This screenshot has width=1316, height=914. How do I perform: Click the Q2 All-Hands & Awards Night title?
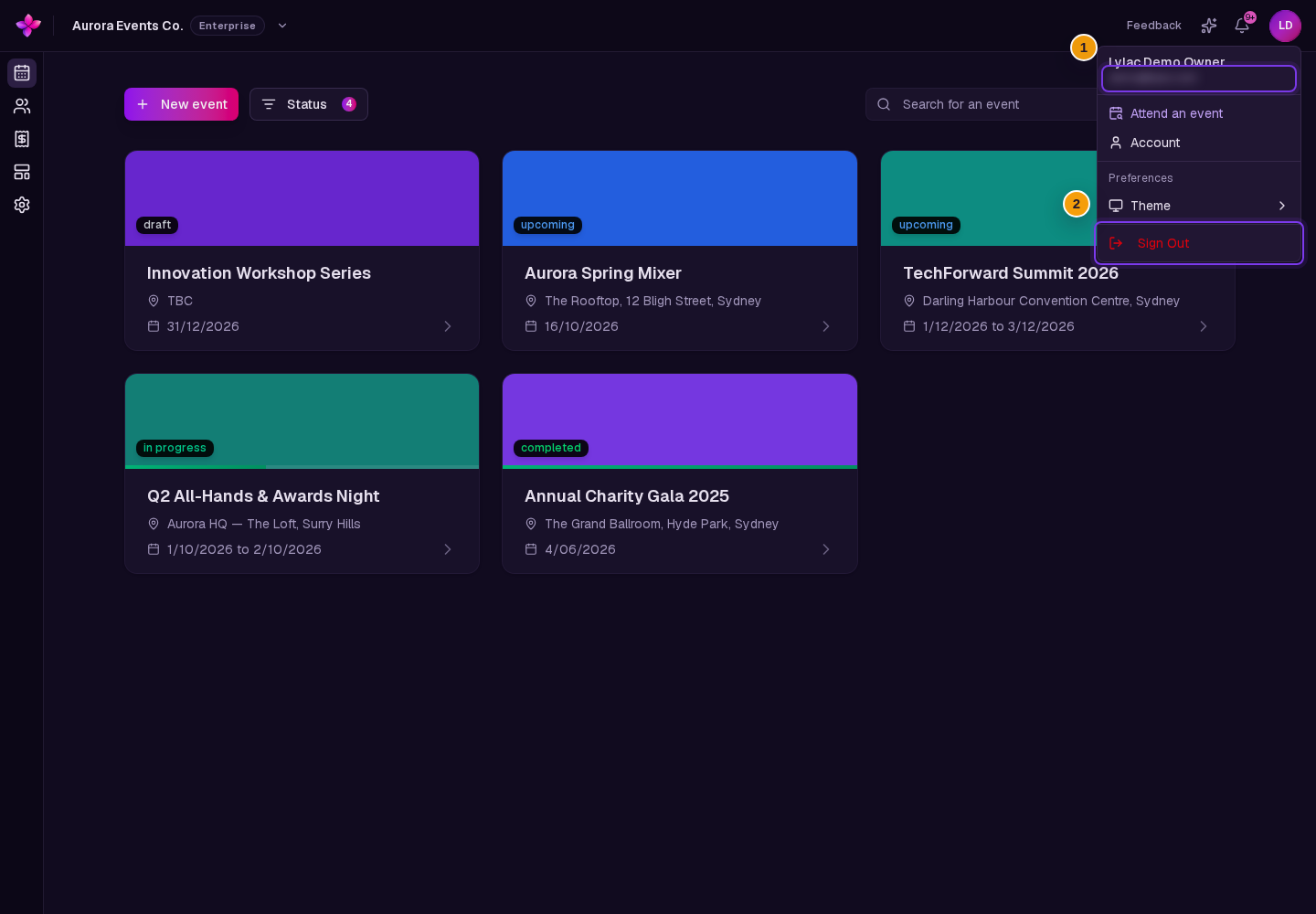pos(263,496)
